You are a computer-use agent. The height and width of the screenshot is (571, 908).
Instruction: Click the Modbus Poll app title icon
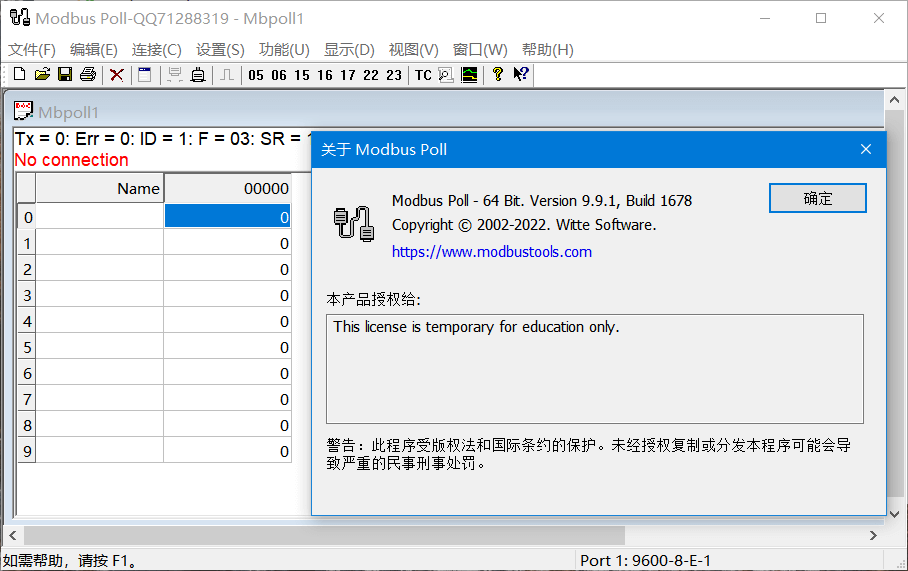[x=20, y=17]
